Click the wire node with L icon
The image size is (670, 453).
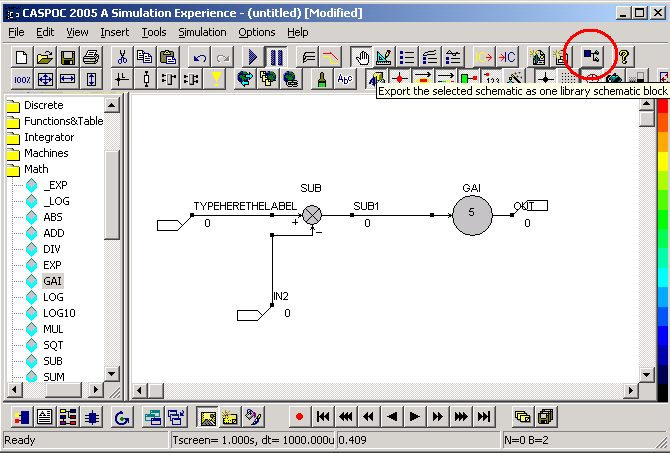click(122, 79)
